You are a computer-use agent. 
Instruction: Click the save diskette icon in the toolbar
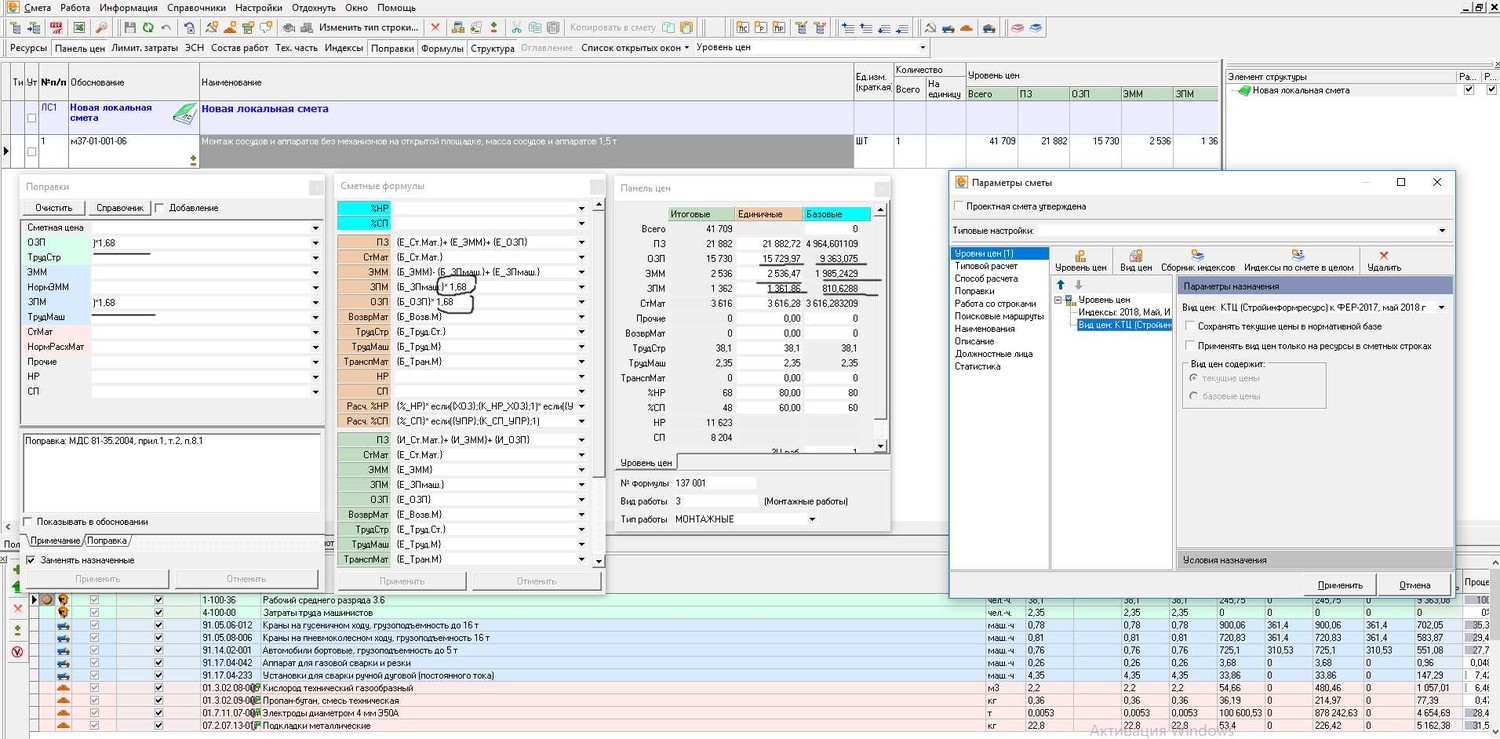[130, 28]
